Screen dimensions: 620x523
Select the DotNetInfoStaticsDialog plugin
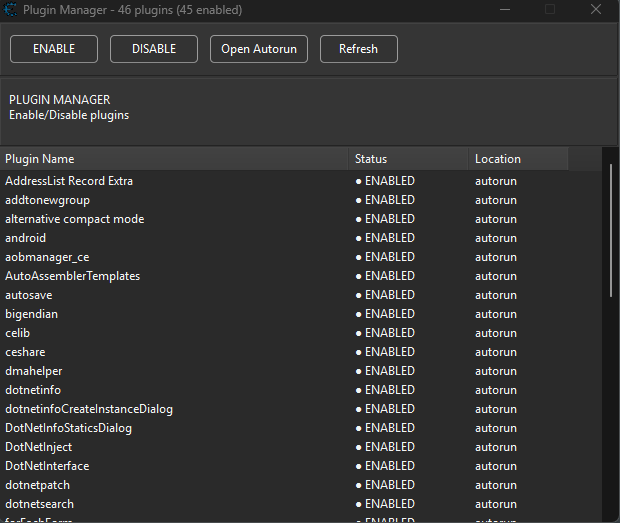coord(301,428)
